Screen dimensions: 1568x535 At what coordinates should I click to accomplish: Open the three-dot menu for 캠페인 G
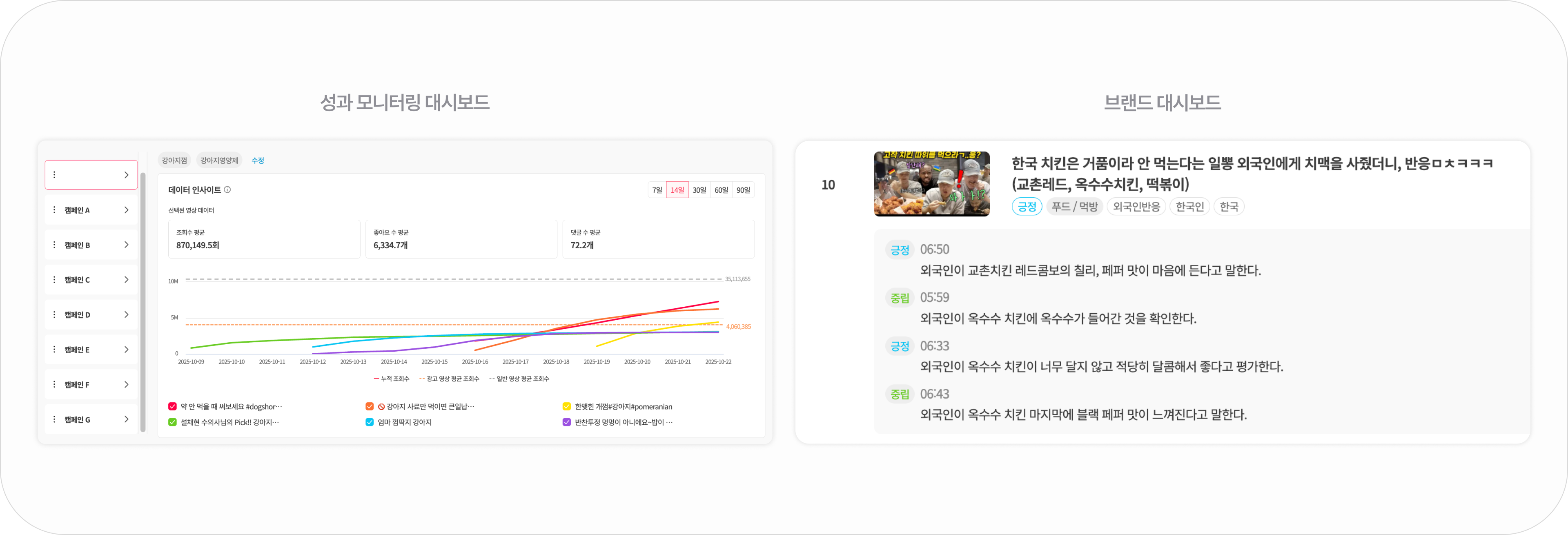tap(54, 419)
